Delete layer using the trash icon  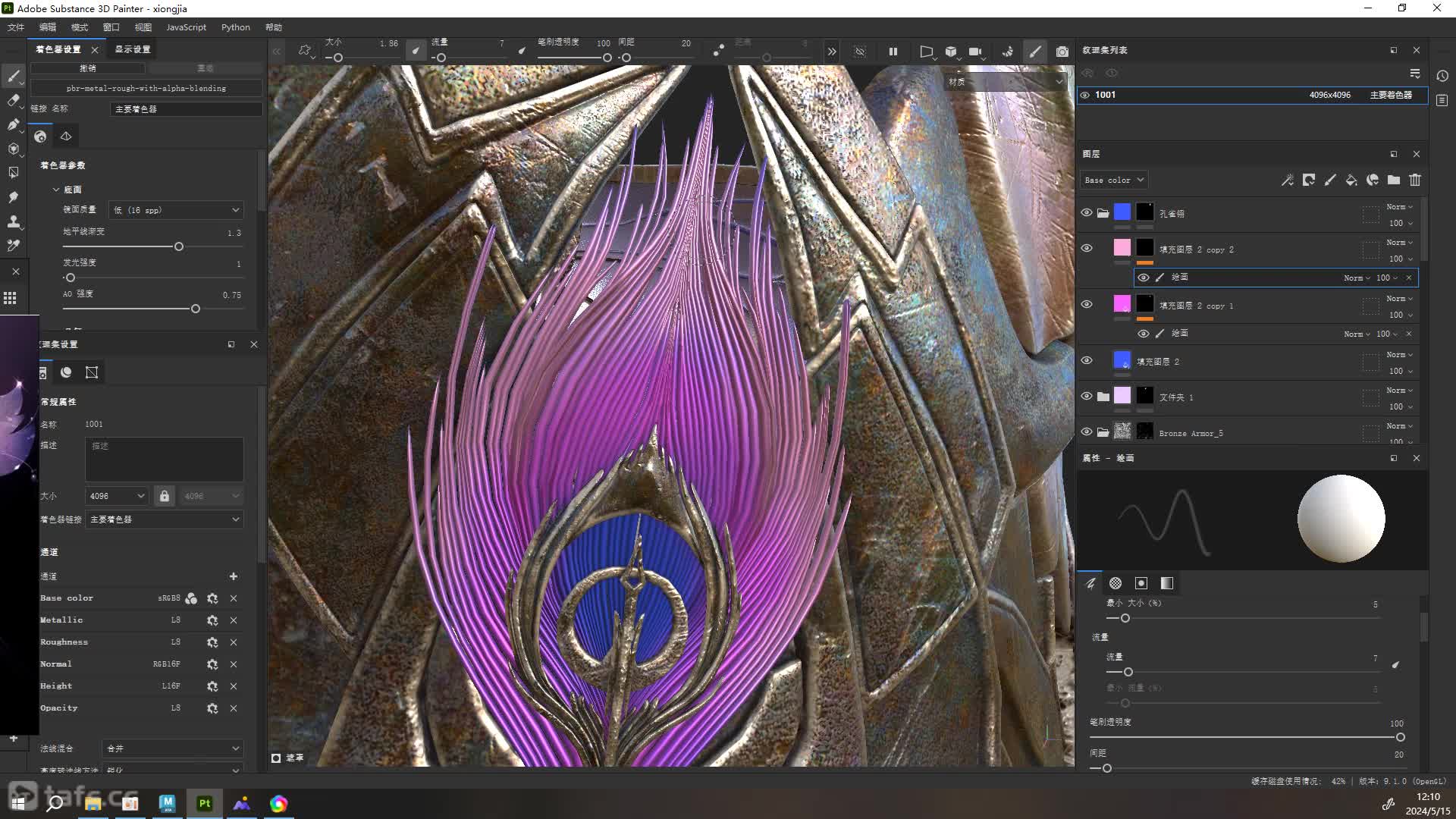click(x=1415, y=180)
